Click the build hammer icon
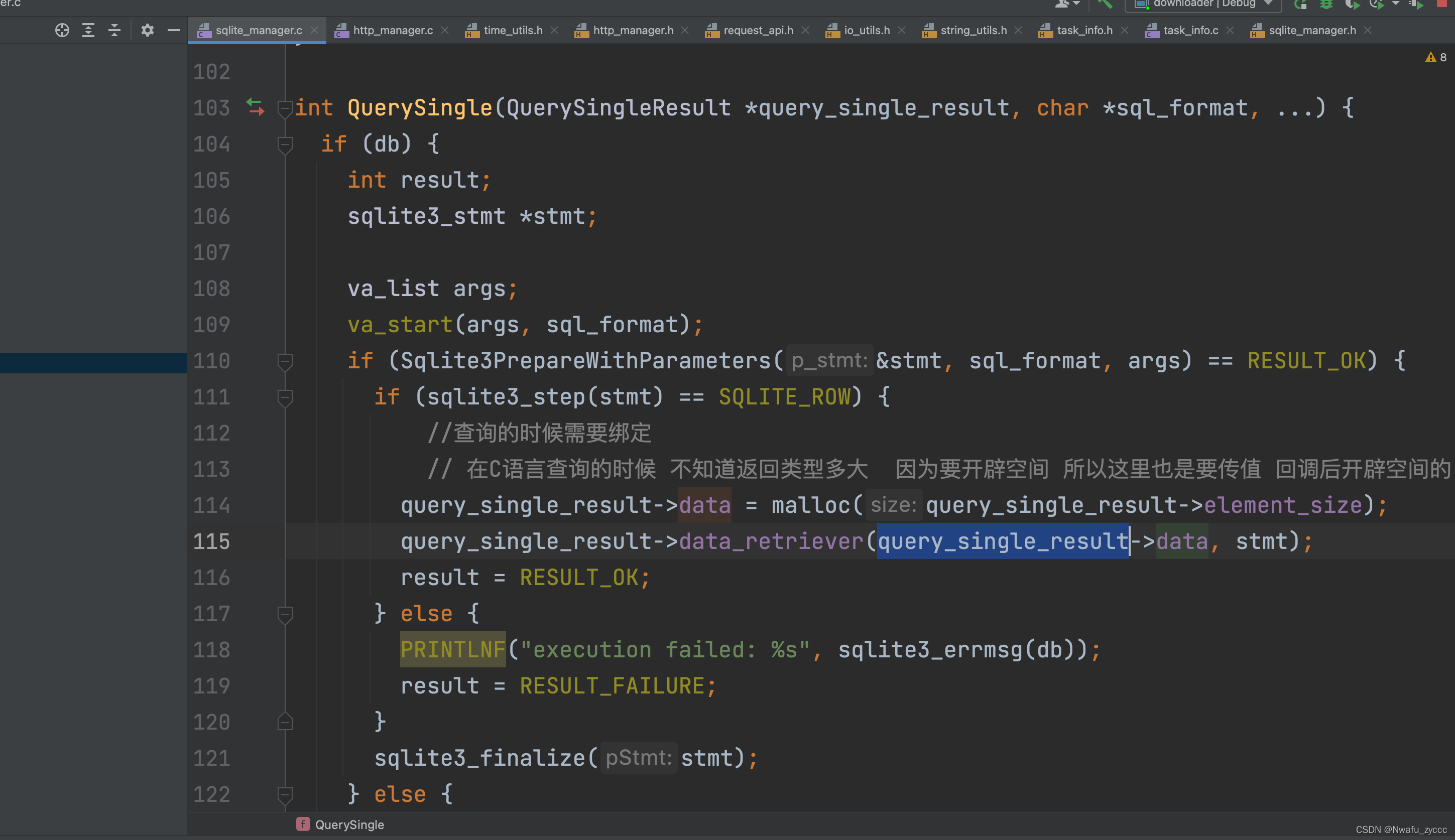Image resolution: width=1455 pixels, height=840 pixels. [x=1105, y=4]
